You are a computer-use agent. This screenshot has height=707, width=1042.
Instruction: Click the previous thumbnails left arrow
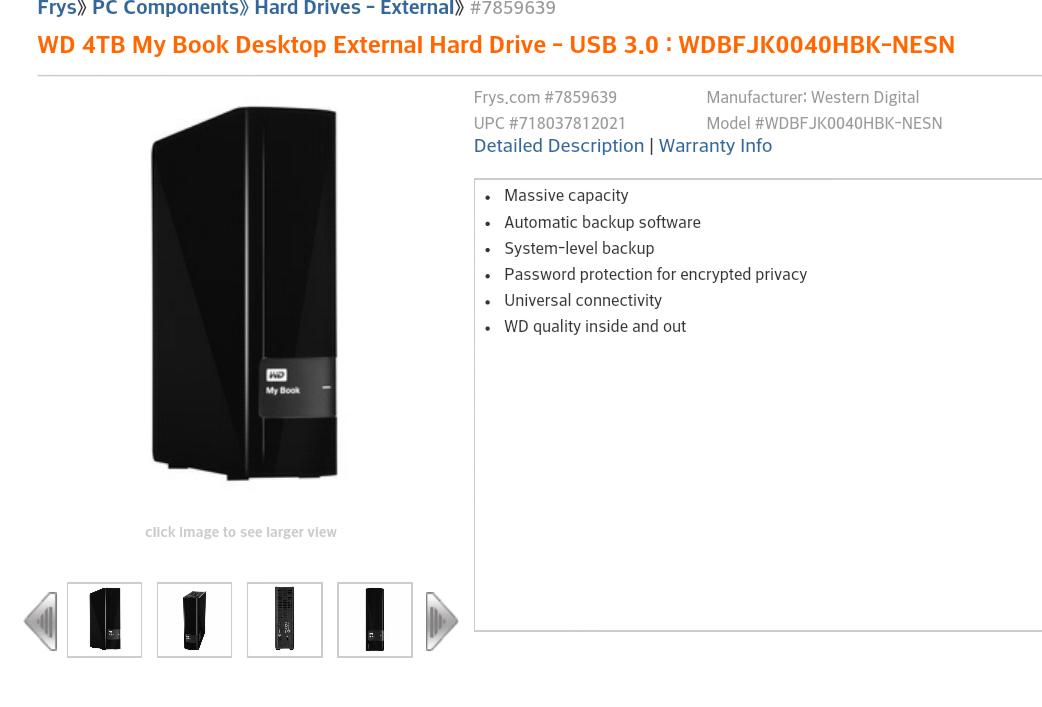[41, 621]
